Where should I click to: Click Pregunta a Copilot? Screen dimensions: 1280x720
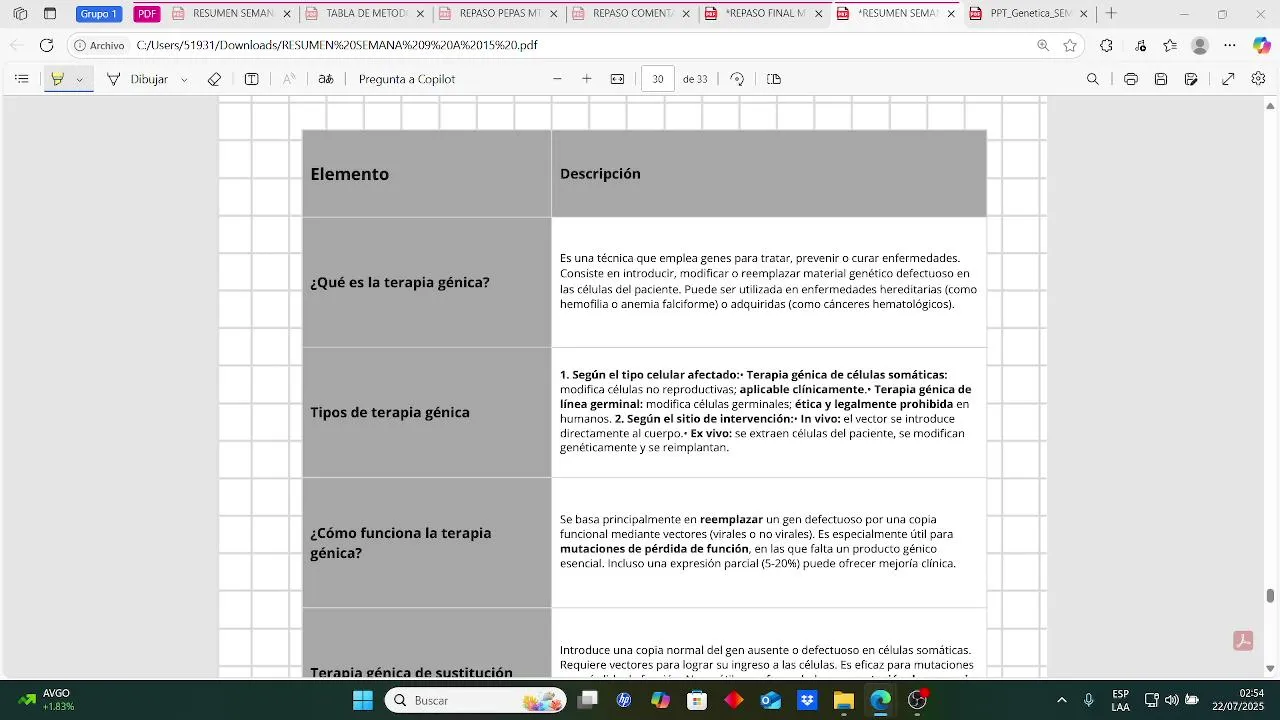tap(407, 79)
